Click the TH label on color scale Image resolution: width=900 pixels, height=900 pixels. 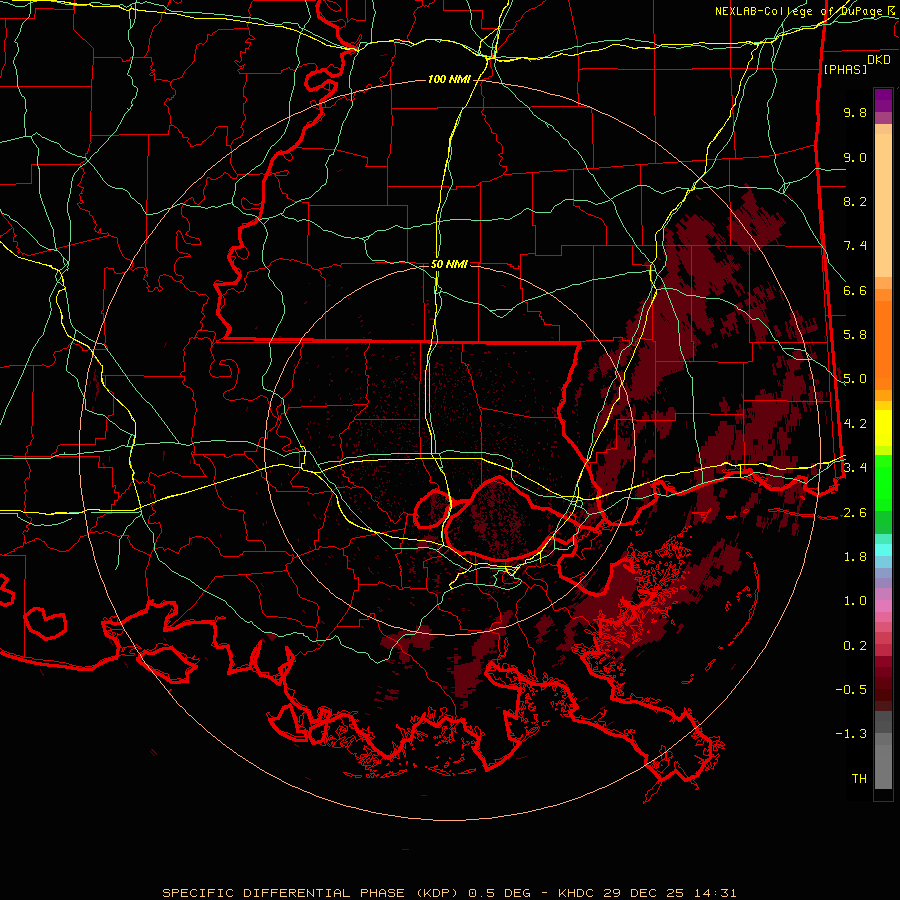coord(859,779)
